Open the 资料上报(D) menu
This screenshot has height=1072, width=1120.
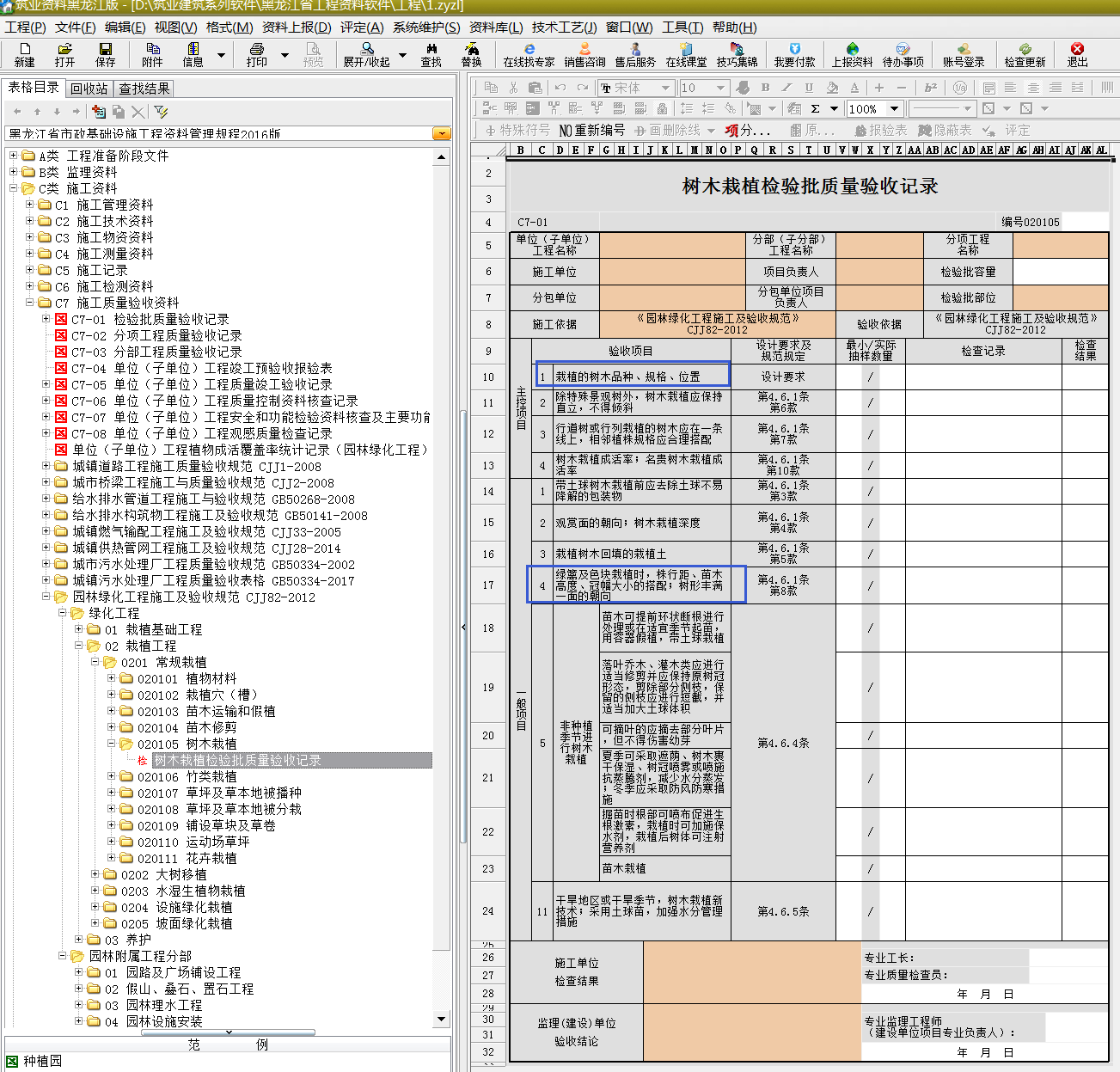click(297, 28)
